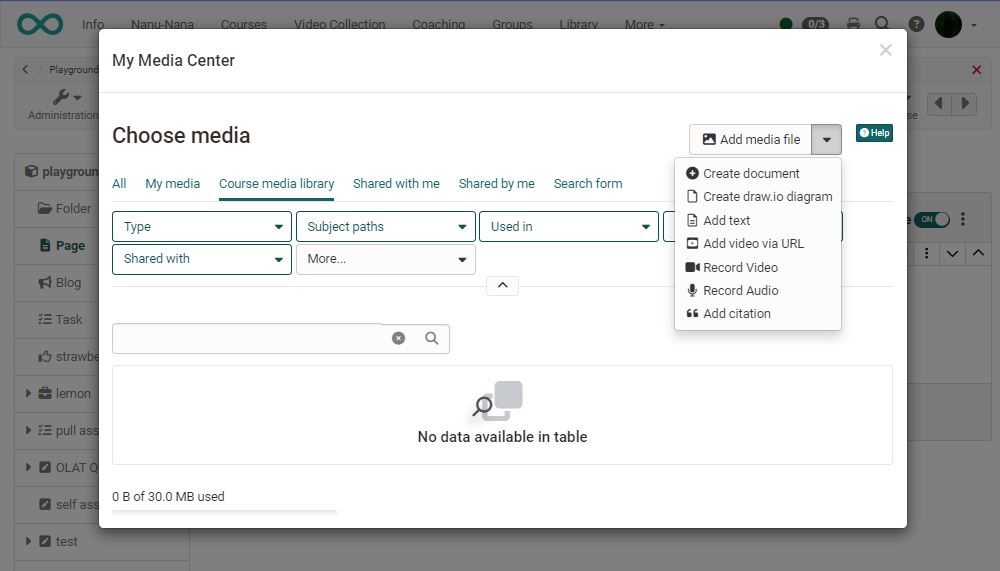The width and height of the screenshot is (1000, 571).
Task: Click the Create document plus icon
Action: 692,173
